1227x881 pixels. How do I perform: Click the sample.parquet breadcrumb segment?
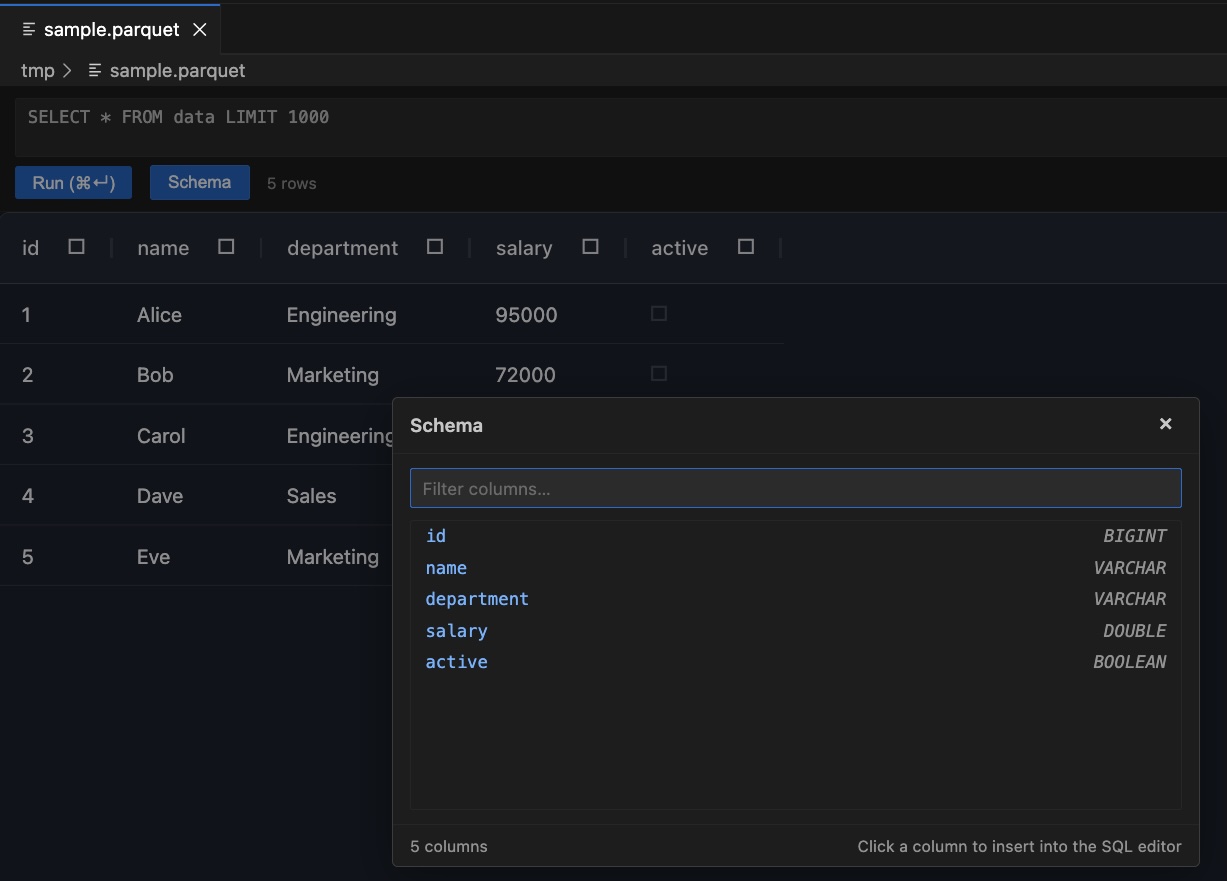coord(177,71)
